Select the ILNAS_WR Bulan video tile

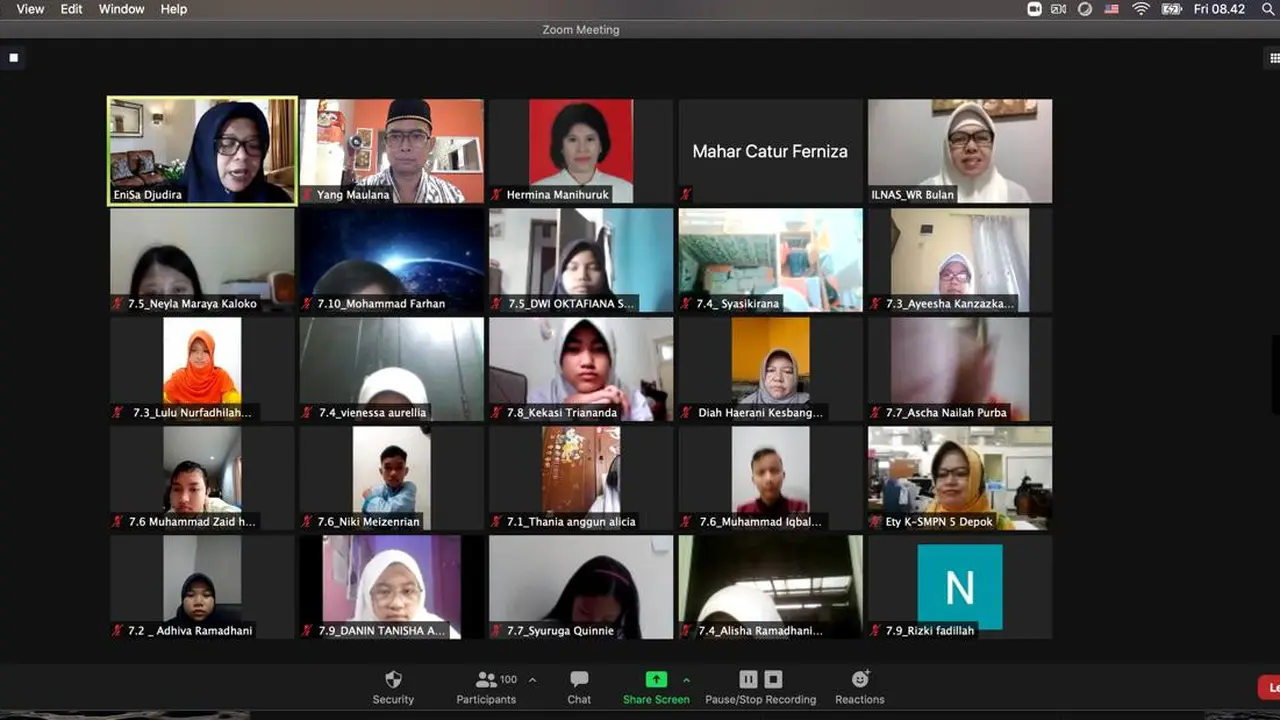coord(960,151)
